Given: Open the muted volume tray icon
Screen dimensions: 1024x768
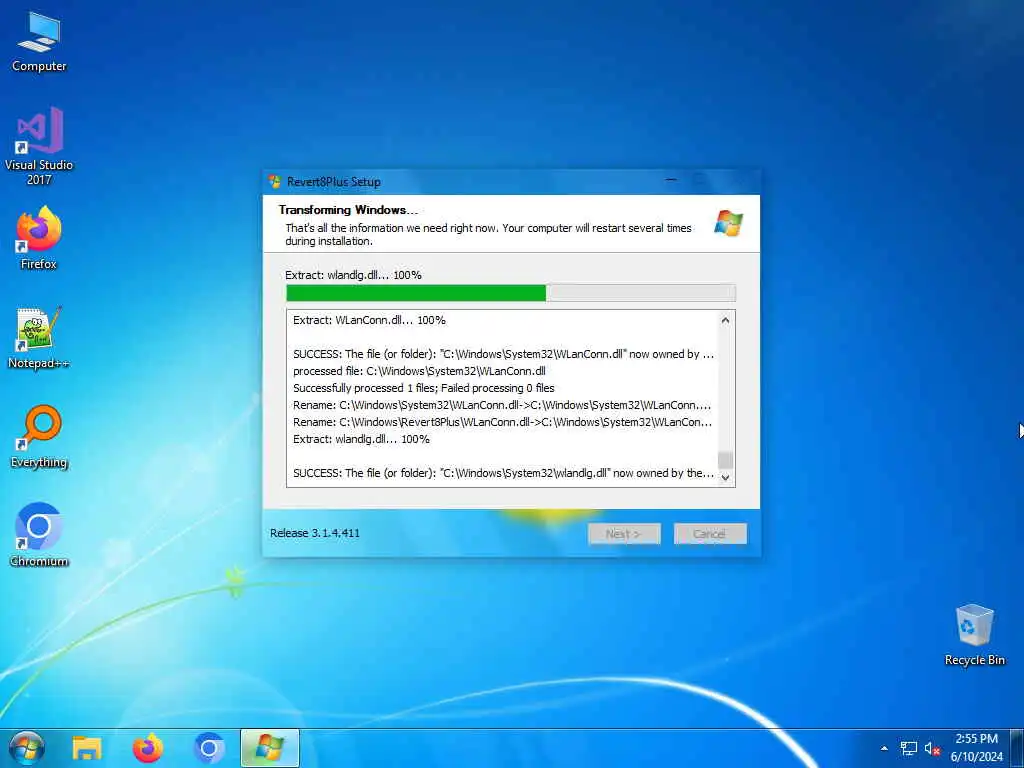Looking at the screenshot, I should pos(932,748).
